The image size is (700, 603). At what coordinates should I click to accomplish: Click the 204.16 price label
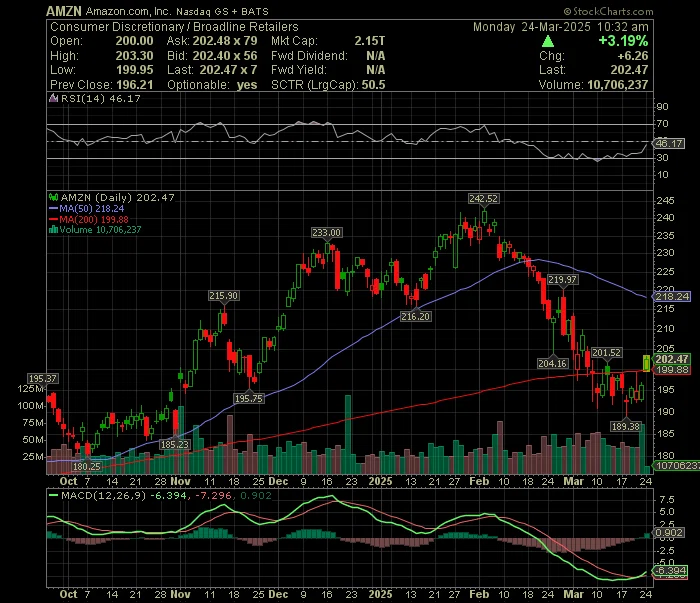553,363
